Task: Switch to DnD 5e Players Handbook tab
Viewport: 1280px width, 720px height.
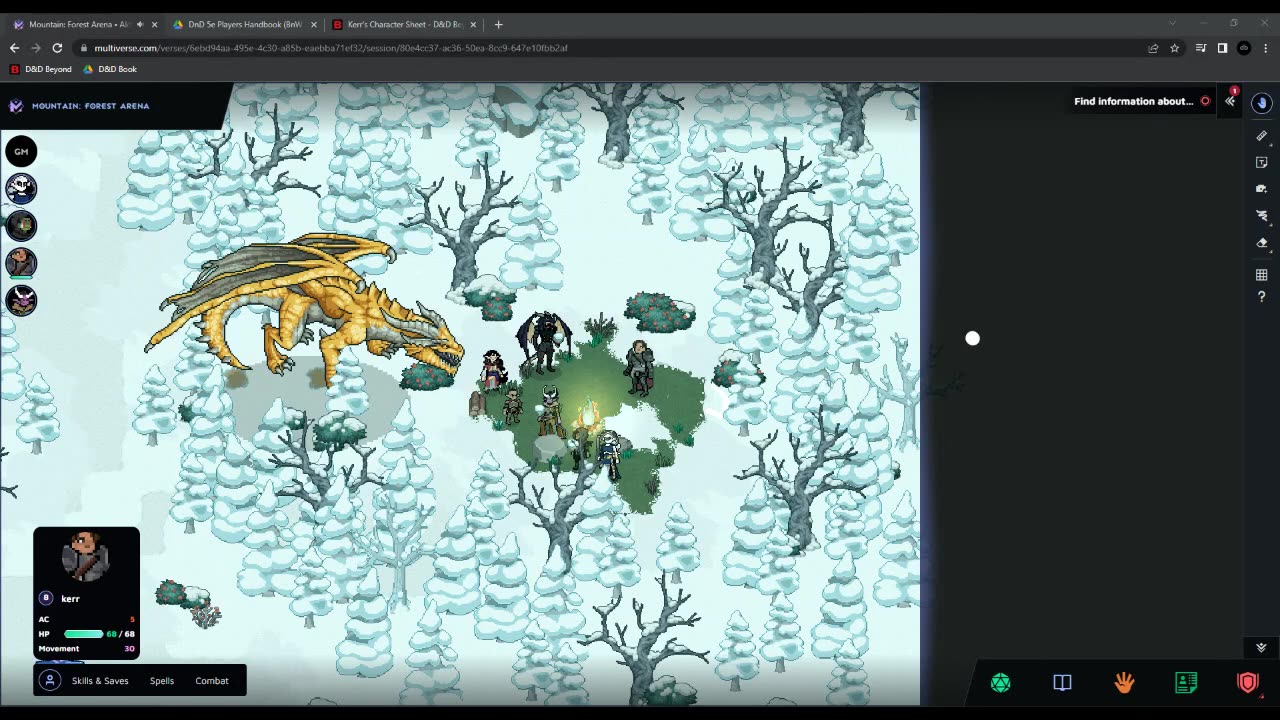Action: coord(245,24)
